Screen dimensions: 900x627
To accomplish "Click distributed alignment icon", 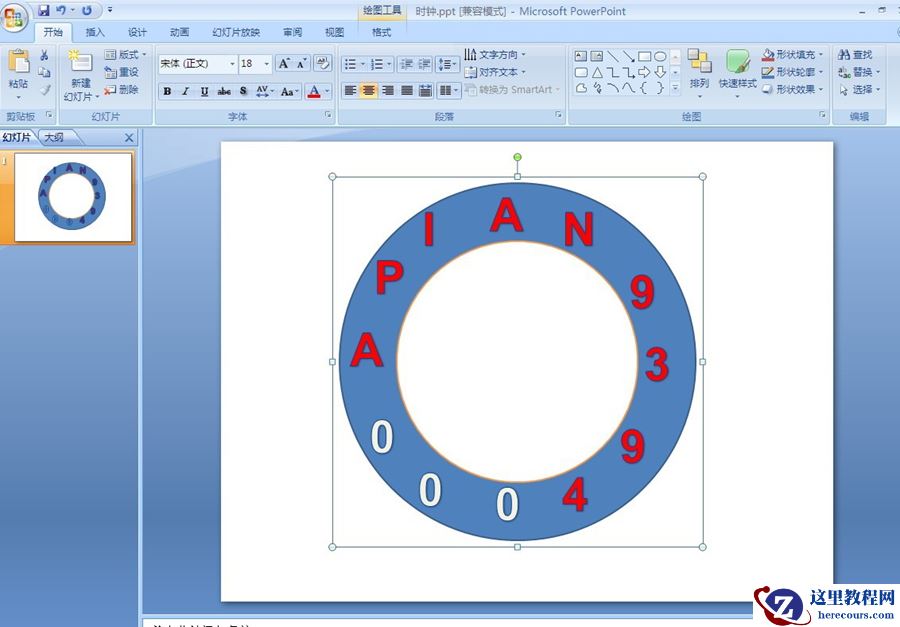I will pyautogui.click(x=425, y=90).
